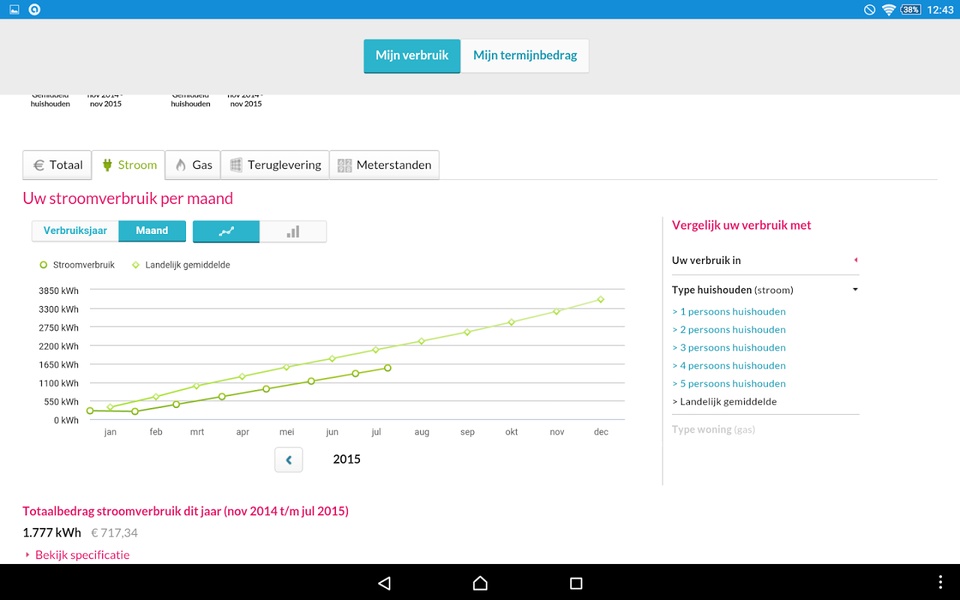The height and width of the screenshot is (600, 960).
Task: Click the 2015 year label
Action: point(347,459)
